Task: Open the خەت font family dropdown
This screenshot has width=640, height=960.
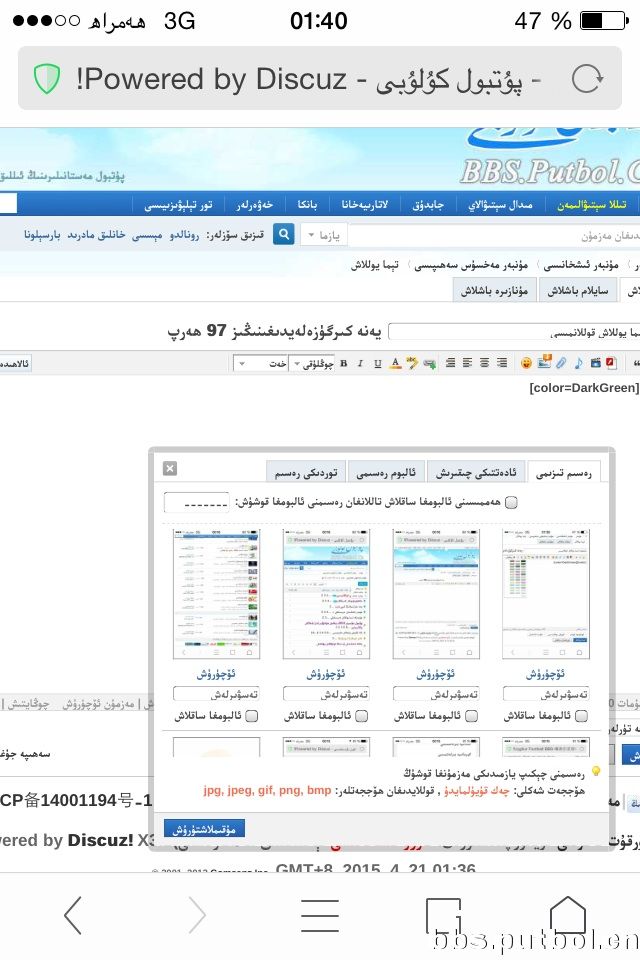Action: [261, 364]
